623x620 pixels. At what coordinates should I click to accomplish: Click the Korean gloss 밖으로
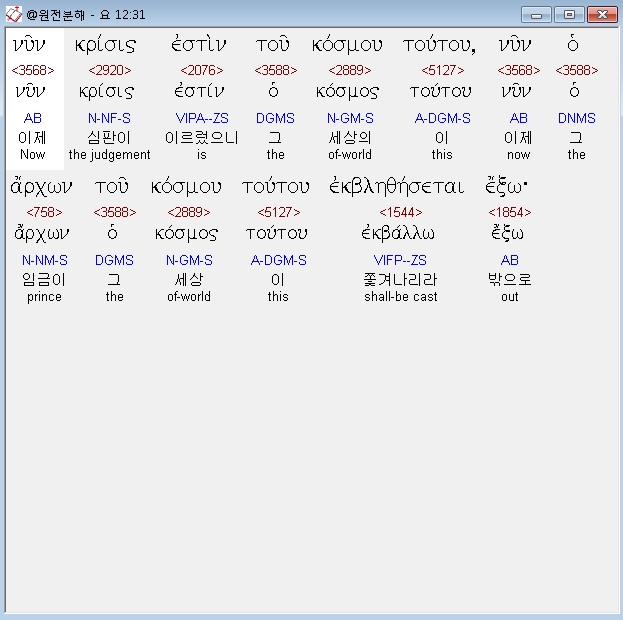510,280
